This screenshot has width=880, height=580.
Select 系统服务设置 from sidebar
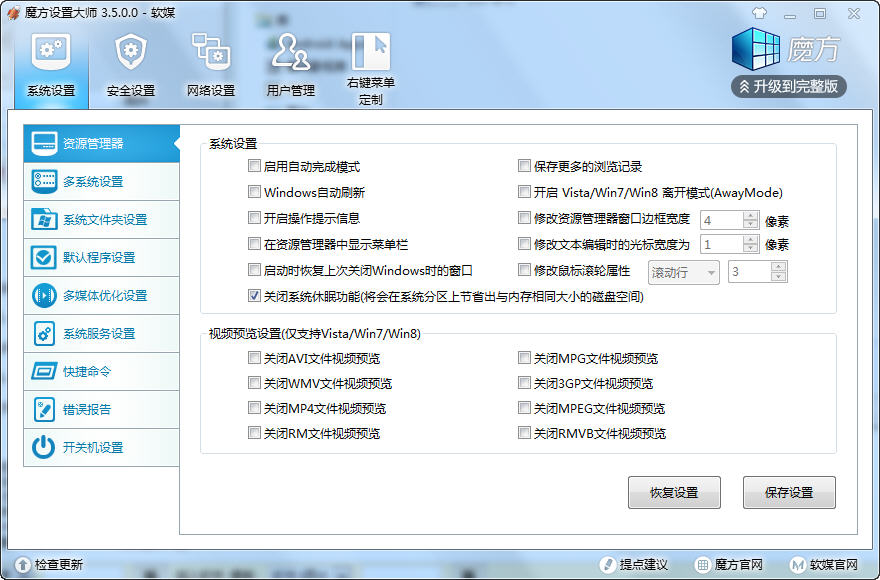[100, 333]
